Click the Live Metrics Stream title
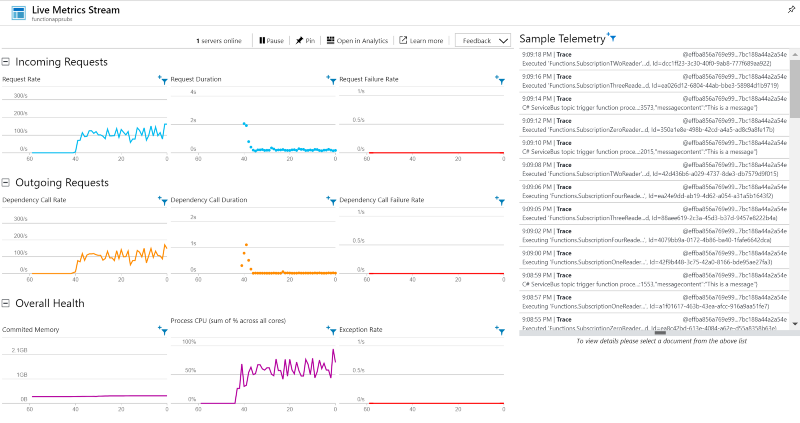 [x=76, y=10]
